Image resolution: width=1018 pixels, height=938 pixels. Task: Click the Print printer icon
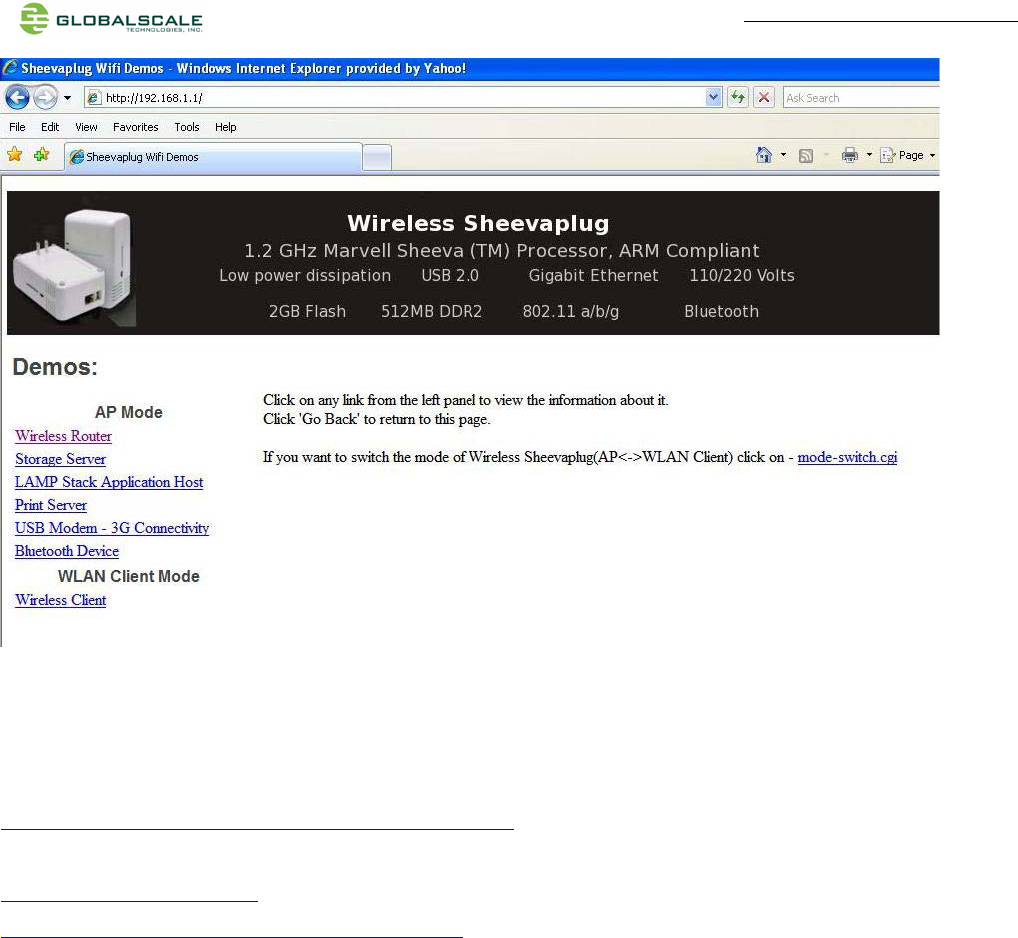pos(850,155)
